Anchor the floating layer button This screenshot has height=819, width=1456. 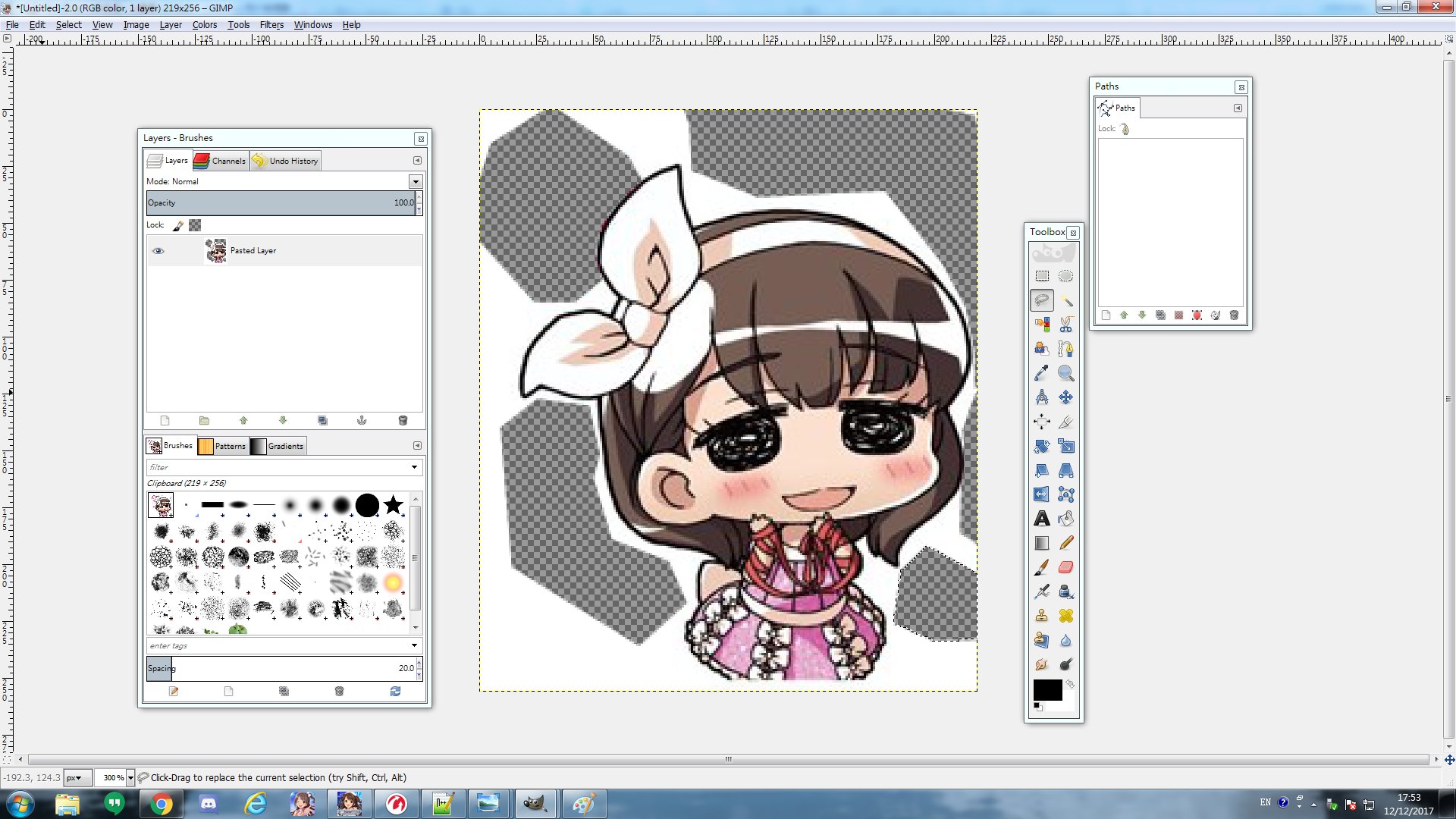tap(362, 420)
